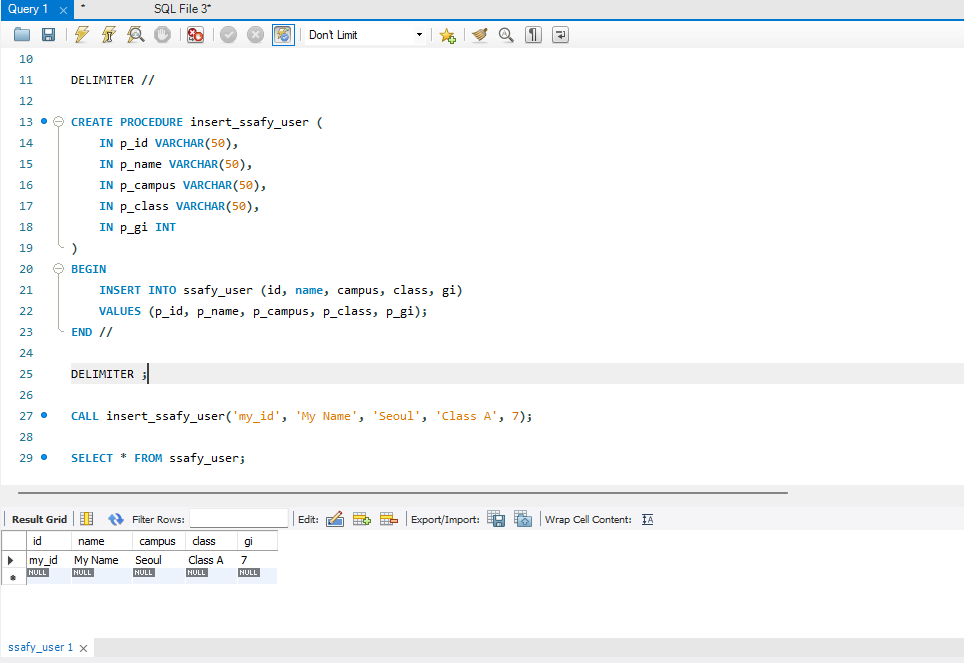Close the ssafy_user 1 result tab

[x=84, y=648]
